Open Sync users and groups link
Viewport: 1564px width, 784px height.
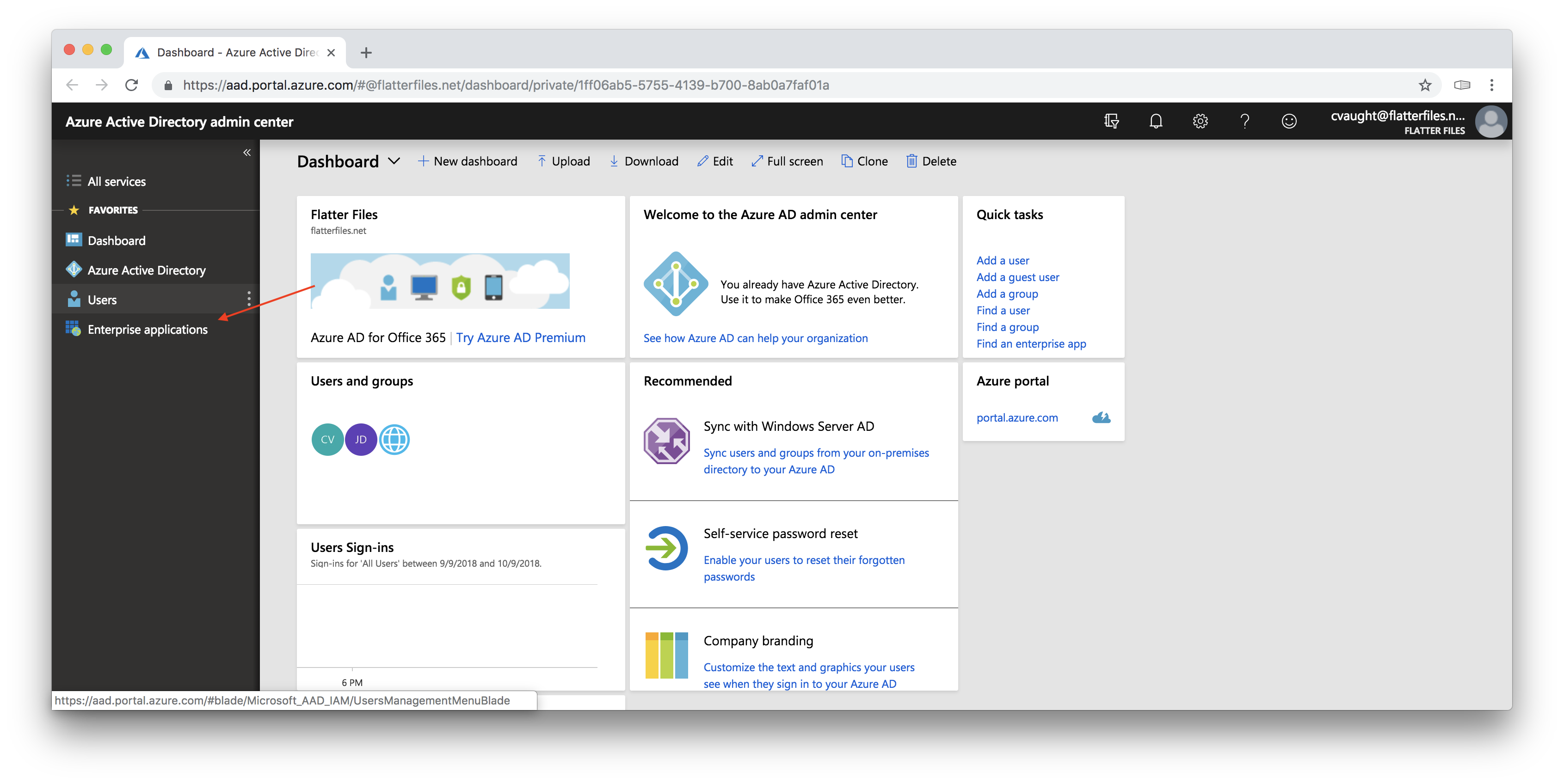816,461
